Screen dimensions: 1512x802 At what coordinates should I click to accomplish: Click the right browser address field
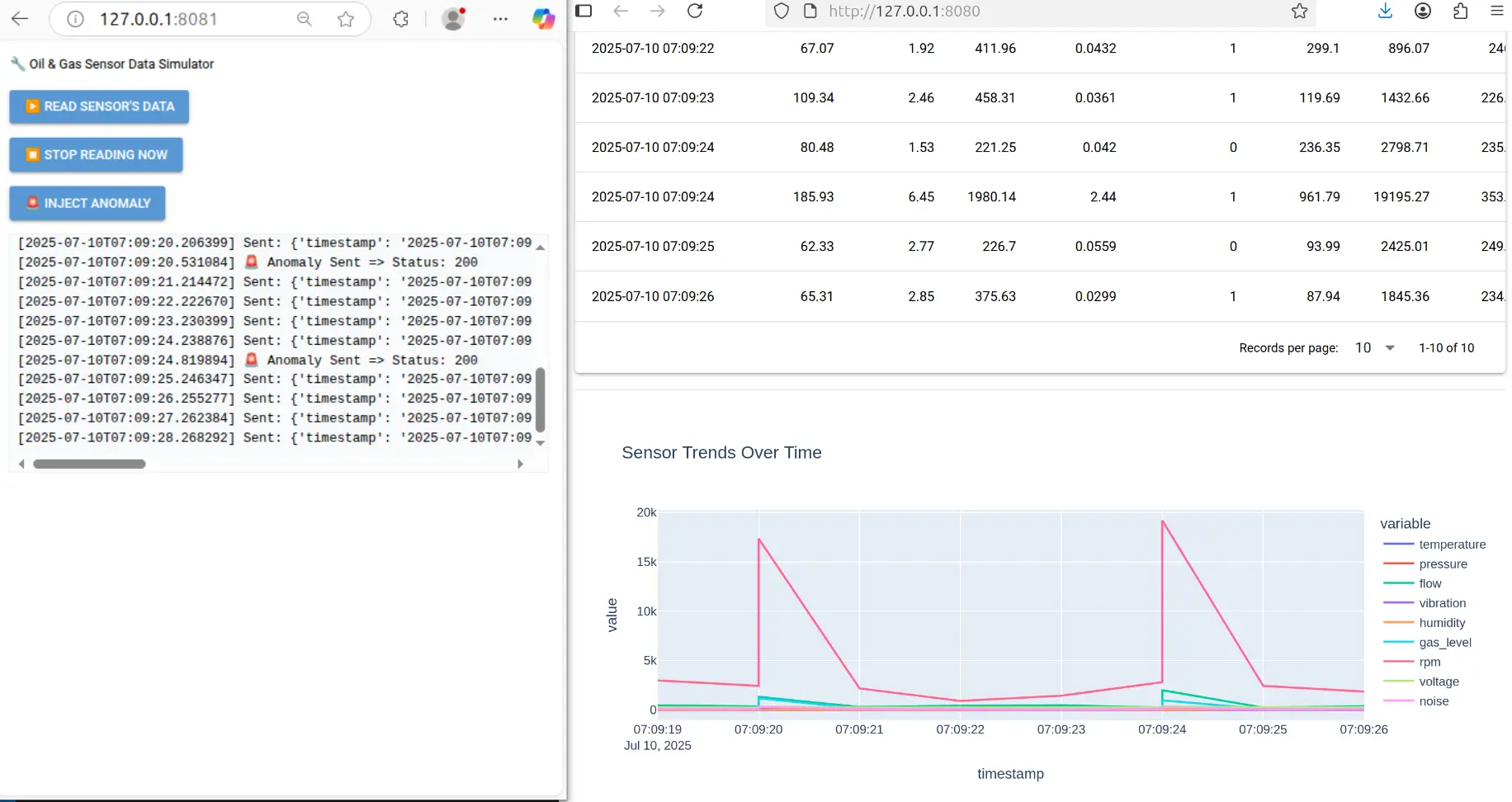1040,11
